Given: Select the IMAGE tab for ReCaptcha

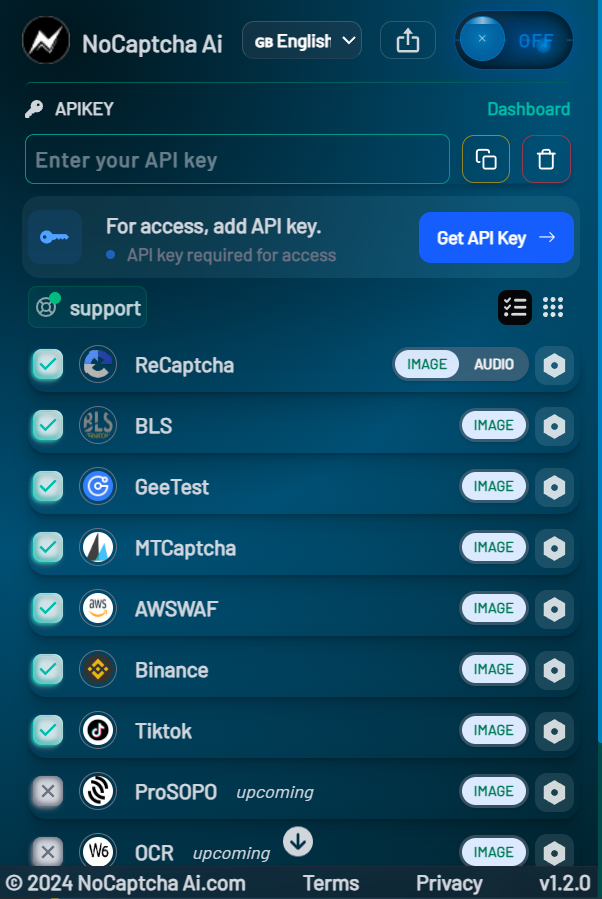Looking at the screenshot, I should pos(427,364).
